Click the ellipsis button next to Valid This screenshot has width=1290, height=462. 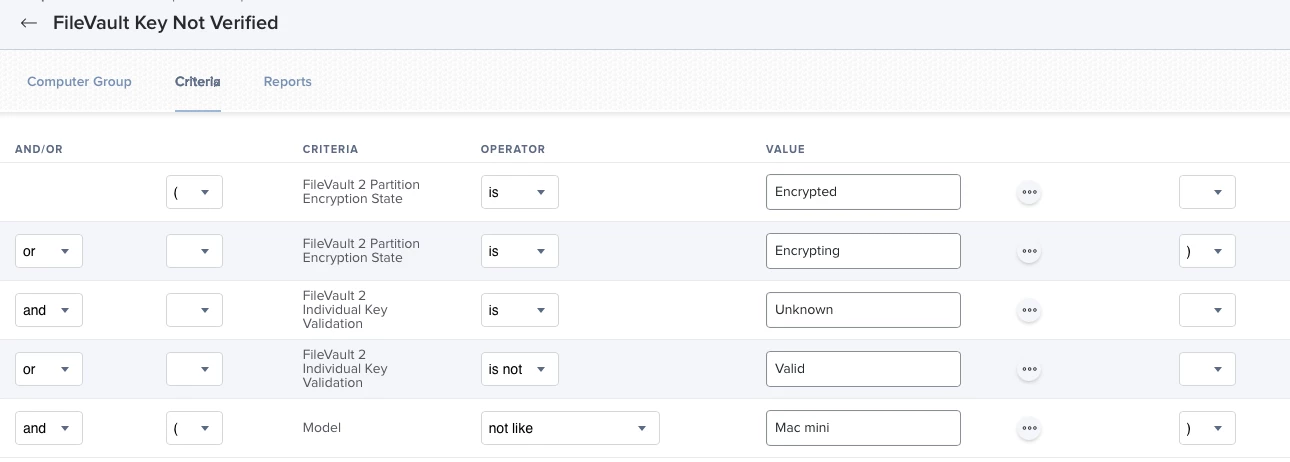click(x=1029, y=369)
